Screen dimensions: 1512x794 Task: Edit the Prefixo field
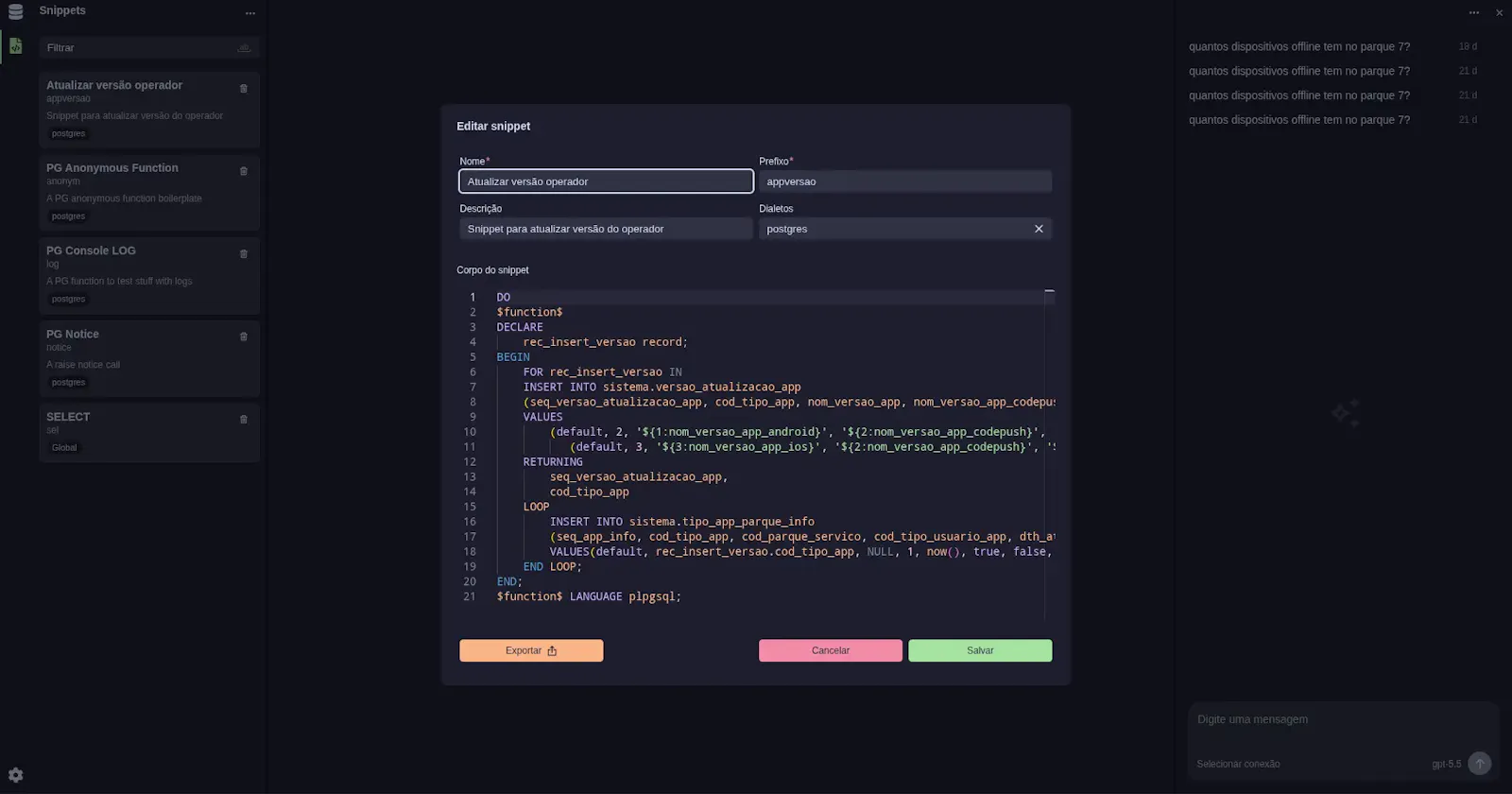[905, 181]
